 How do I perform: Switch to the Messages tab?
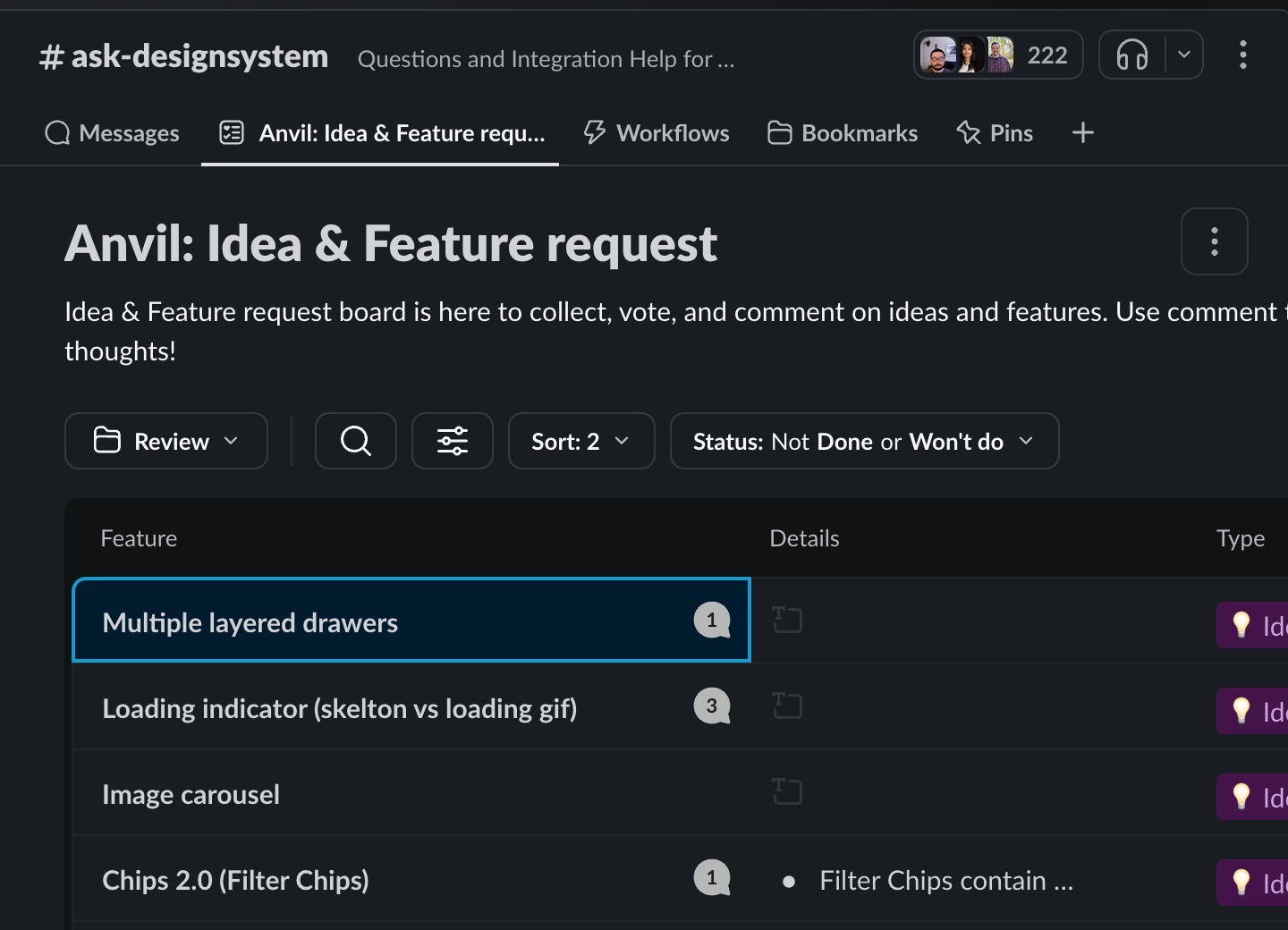[113, 132]
